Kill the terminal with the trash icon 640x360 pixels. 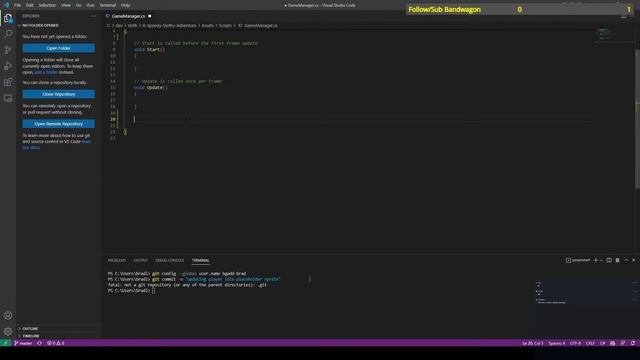pos(618,260)
